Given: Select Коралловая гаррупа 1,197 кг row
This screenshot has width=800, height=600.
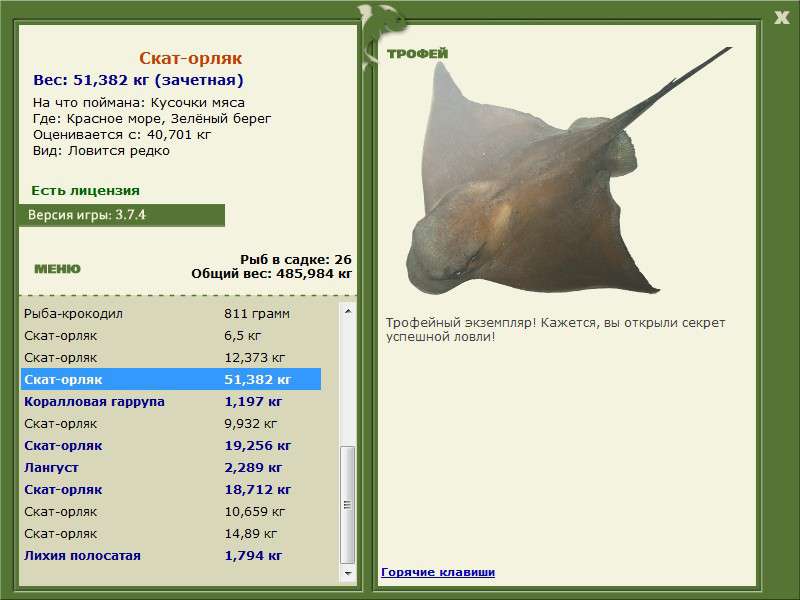Looking at the screenshot, I should pyautogui.click(x=171, y=402).
